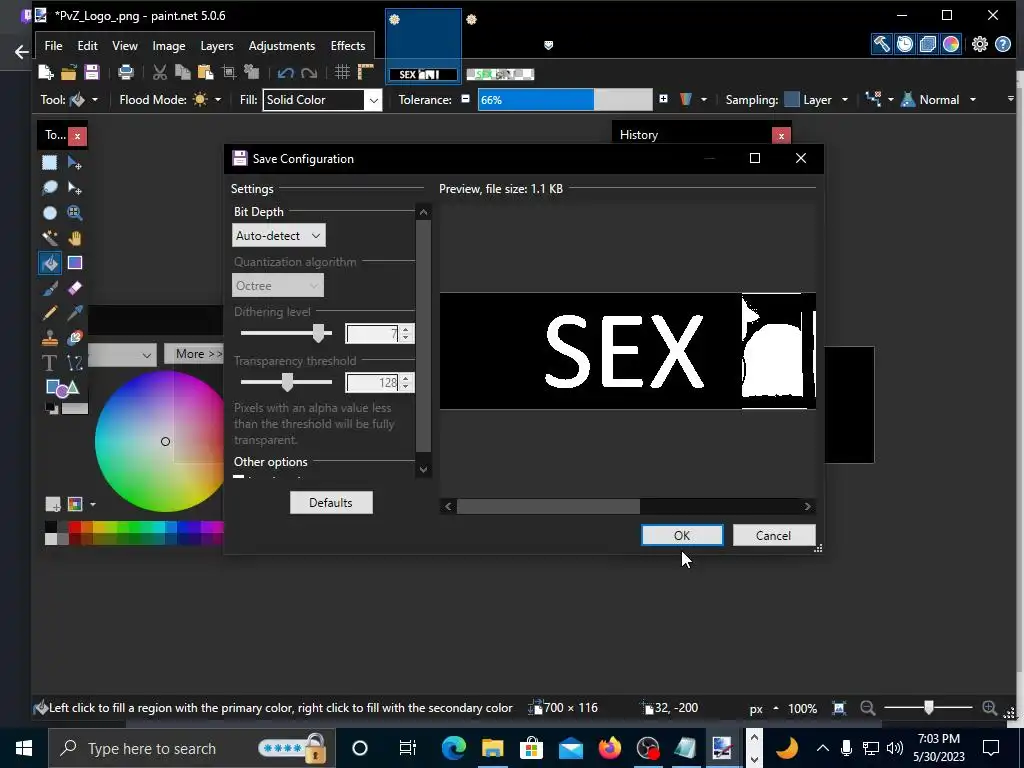
Task: Select the Line/Curve tool
Action: point(74,363)
